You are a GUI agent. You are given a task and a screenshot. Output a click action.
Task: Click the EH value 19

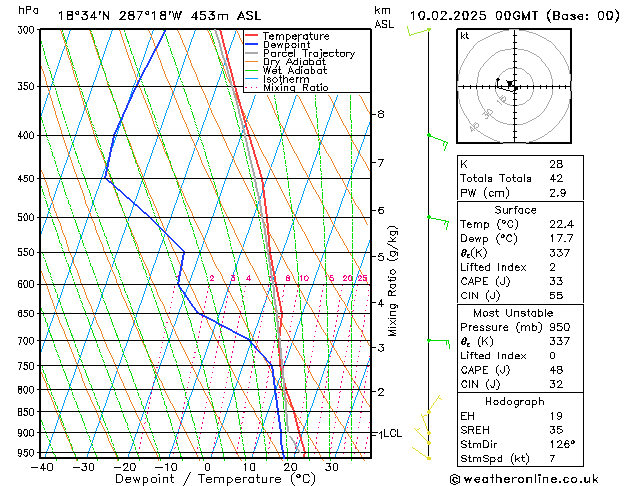tap(556, 416)
